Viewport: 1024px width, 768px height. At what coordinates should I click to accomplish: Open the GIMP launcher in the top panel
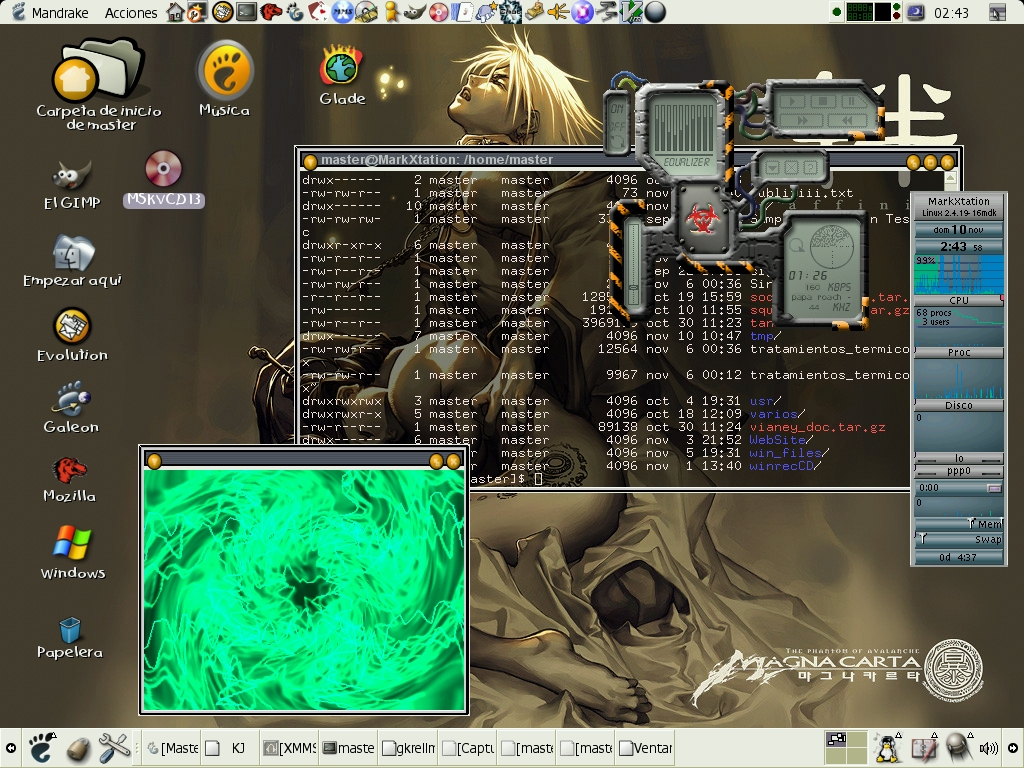tap(414, 12)
